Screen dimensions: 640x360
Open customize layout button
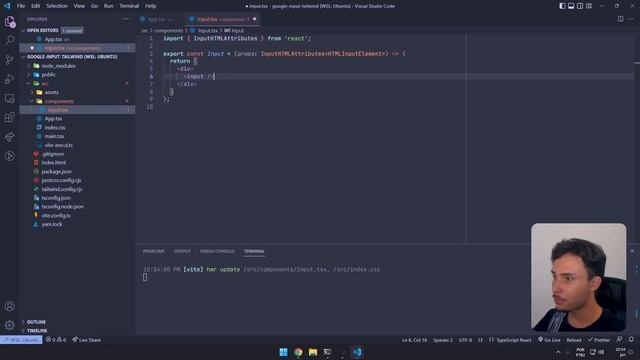click(589, 6)
